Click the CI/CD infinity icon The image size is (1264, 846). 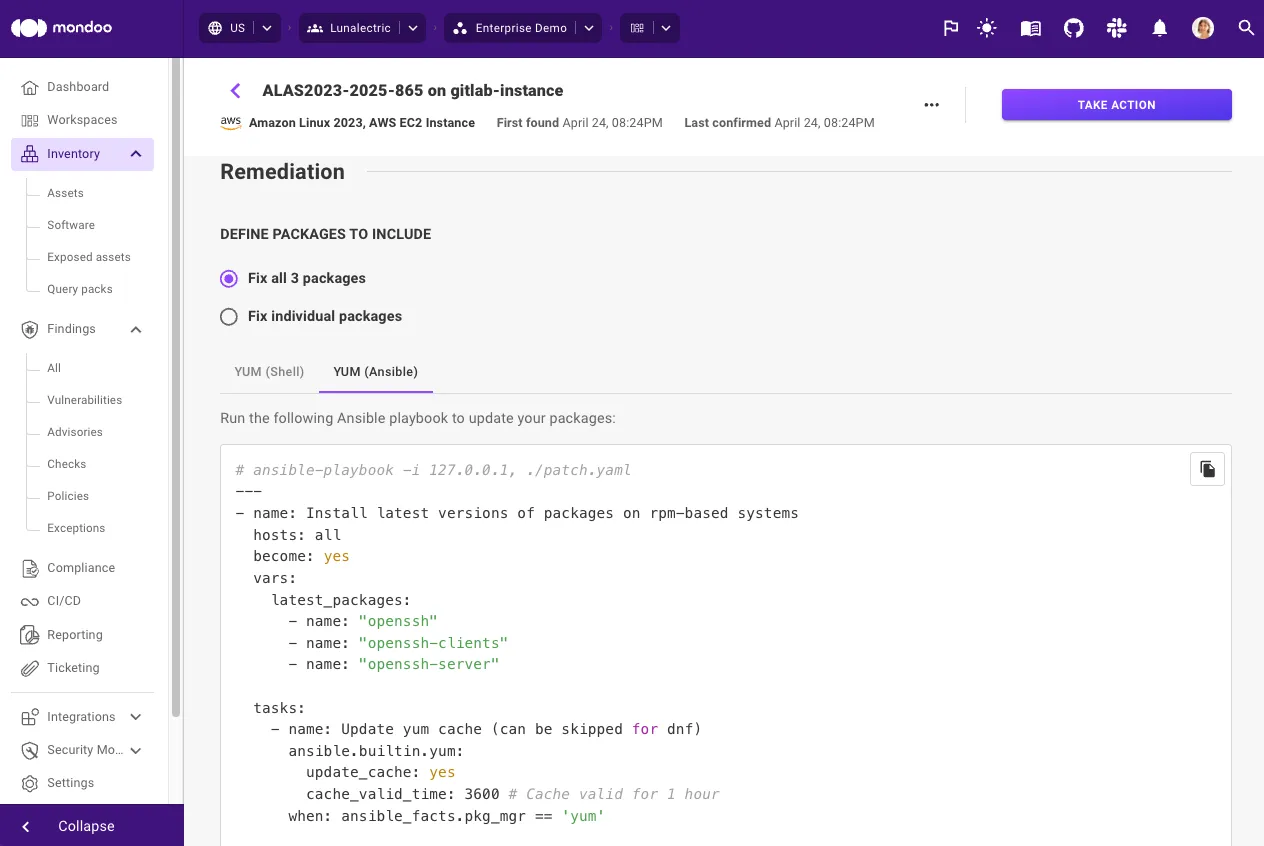point(30,601)
